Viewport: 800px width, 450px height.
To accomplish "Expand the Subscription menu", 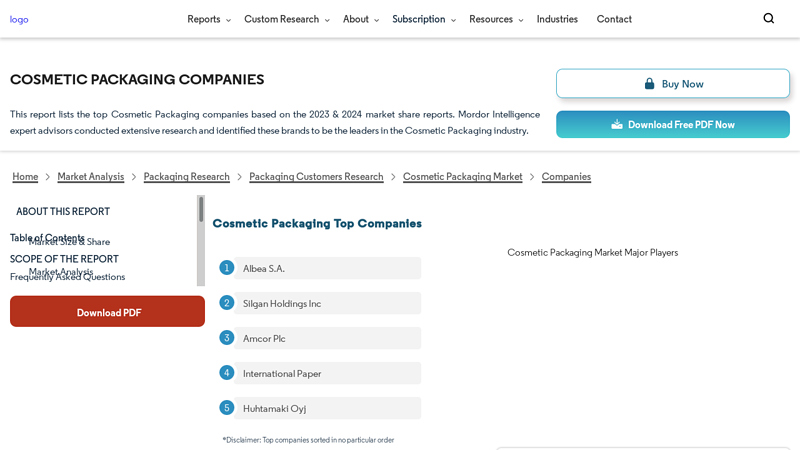I will coord(423,19).
